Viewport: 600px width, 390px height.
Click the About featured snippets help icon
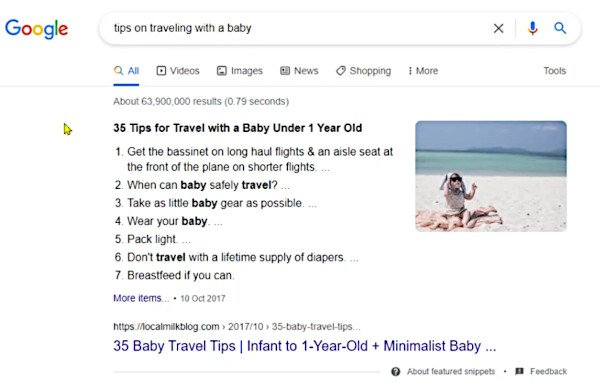pos(396,371)
